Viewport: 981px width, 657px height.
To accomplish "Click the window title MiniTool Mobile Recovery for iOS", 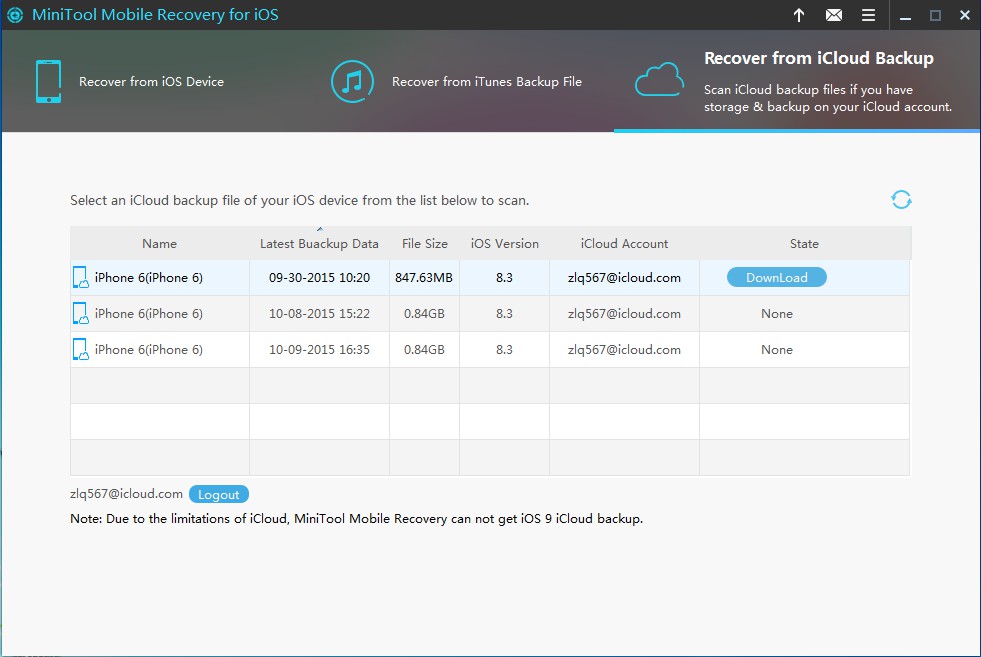I will [155, 14].
